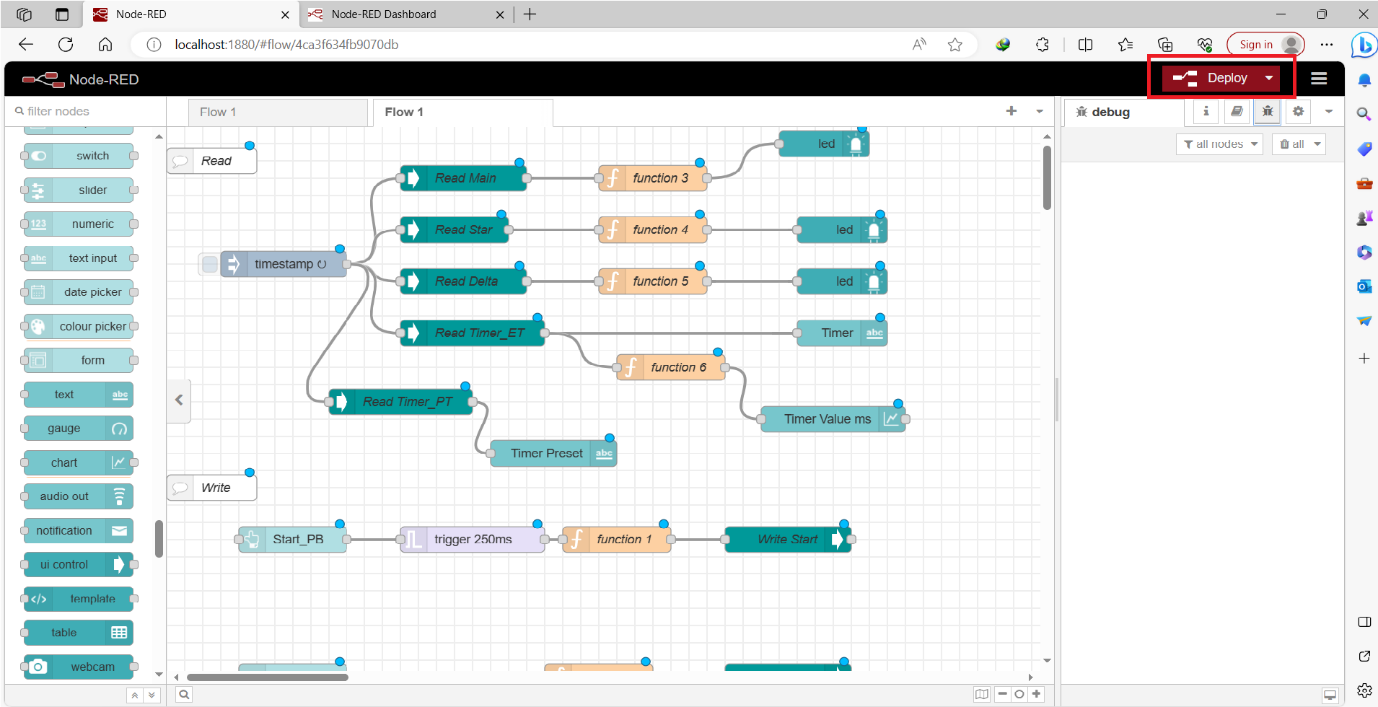Open the Deploy options dropdown arrow

coord(1270,77)
